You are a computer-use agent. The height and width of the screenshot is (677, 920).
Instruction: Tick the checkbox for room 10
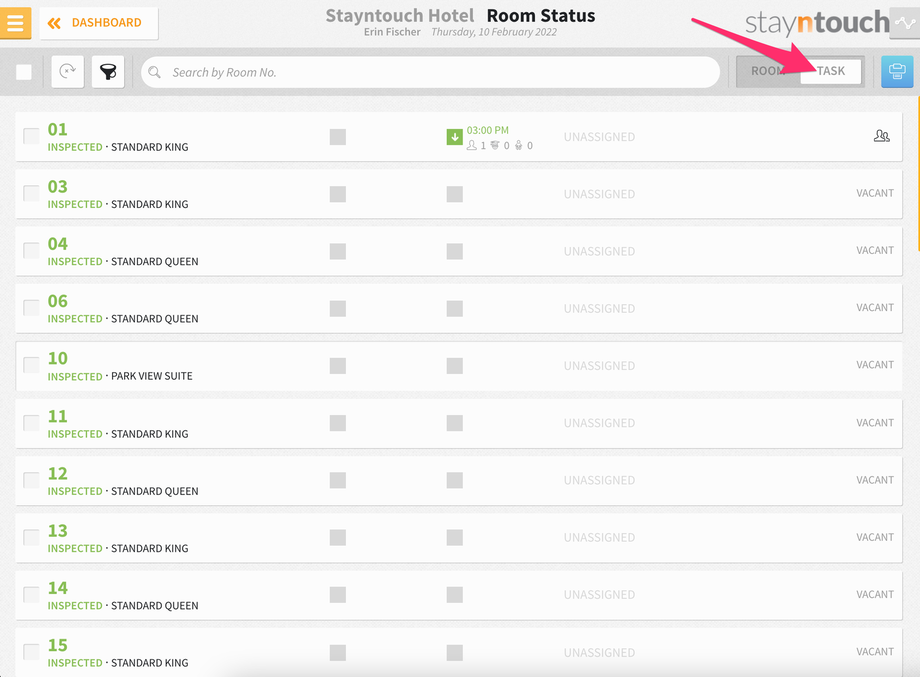[31, 365]
